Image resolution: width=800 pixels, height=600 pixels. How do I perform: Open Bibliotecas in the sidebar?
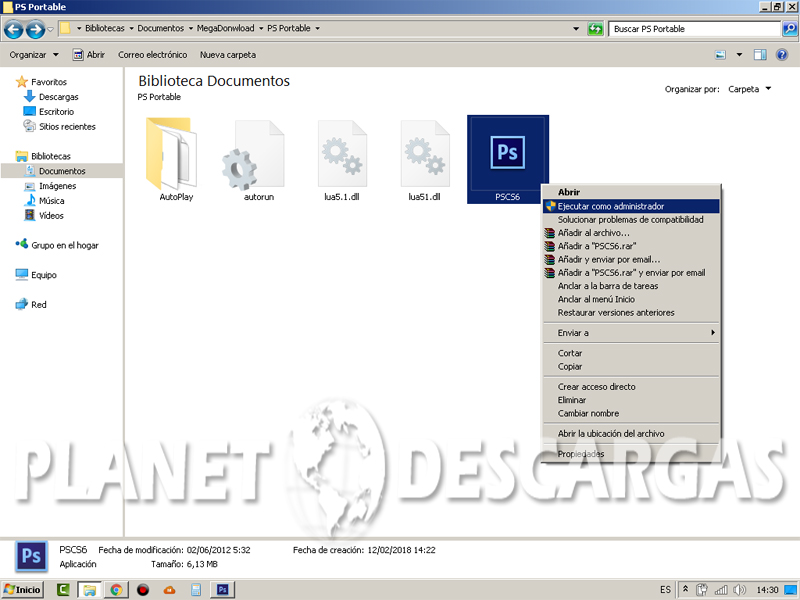(x=51, y=156)
